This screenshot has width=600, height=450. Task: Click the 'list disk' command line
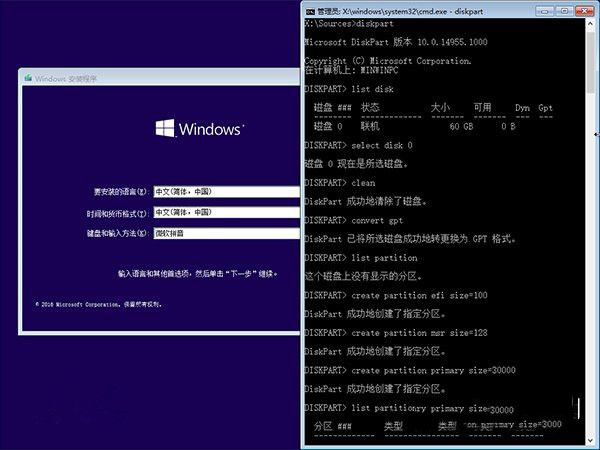(x=349, y=89)
